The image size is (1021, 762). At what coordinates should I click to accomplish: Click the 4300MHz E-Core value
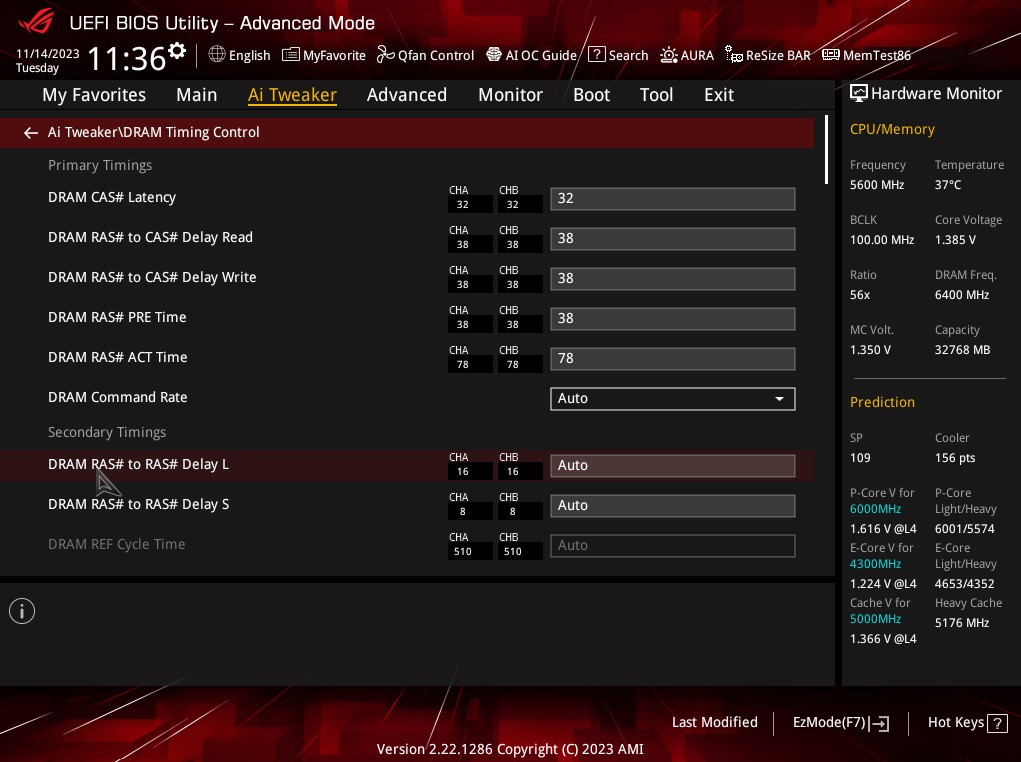(x=875, y=564)
